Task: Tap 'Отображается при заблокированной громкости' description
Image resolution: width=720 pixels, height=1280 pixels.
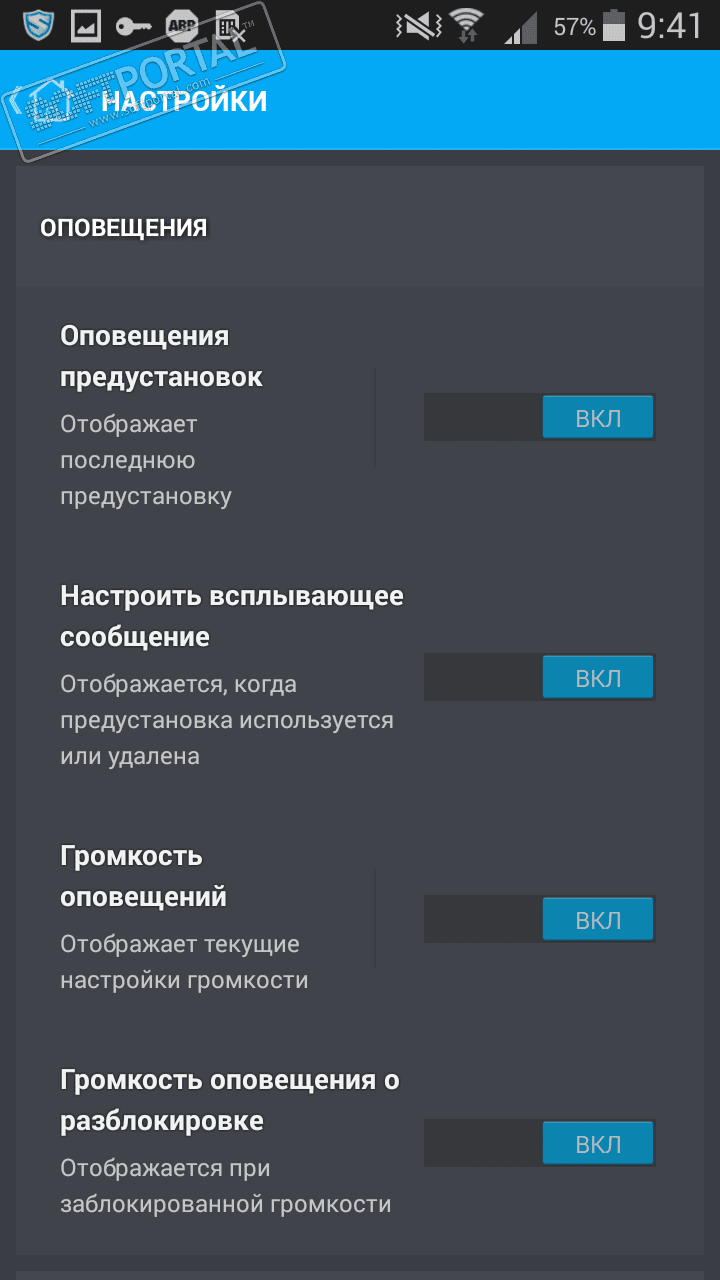Action: pyautogui.click(x=225, y=1186)
